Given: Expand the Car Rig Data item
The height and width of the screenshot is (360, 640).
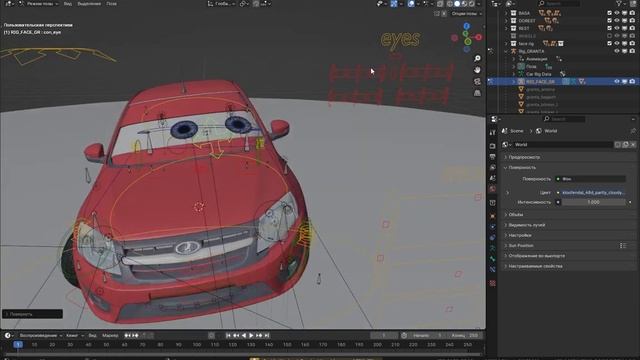Looking at the screenshot, I should click(514, 74).
